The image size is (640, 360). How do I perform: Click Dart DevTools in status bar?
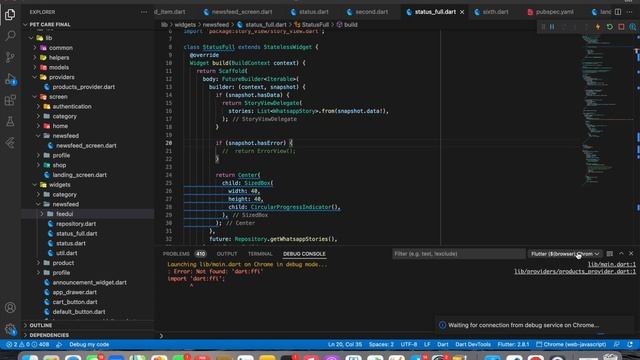[x=473, y=344]
